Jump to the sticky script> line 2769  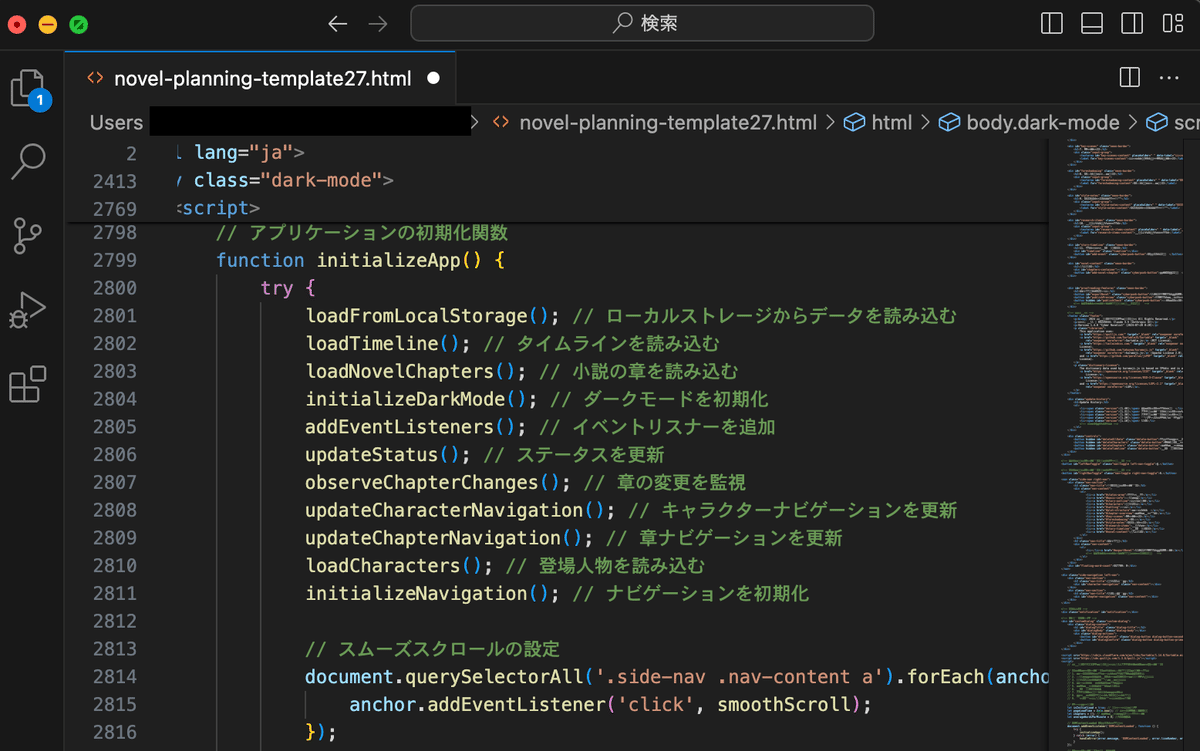pos(218,209)
